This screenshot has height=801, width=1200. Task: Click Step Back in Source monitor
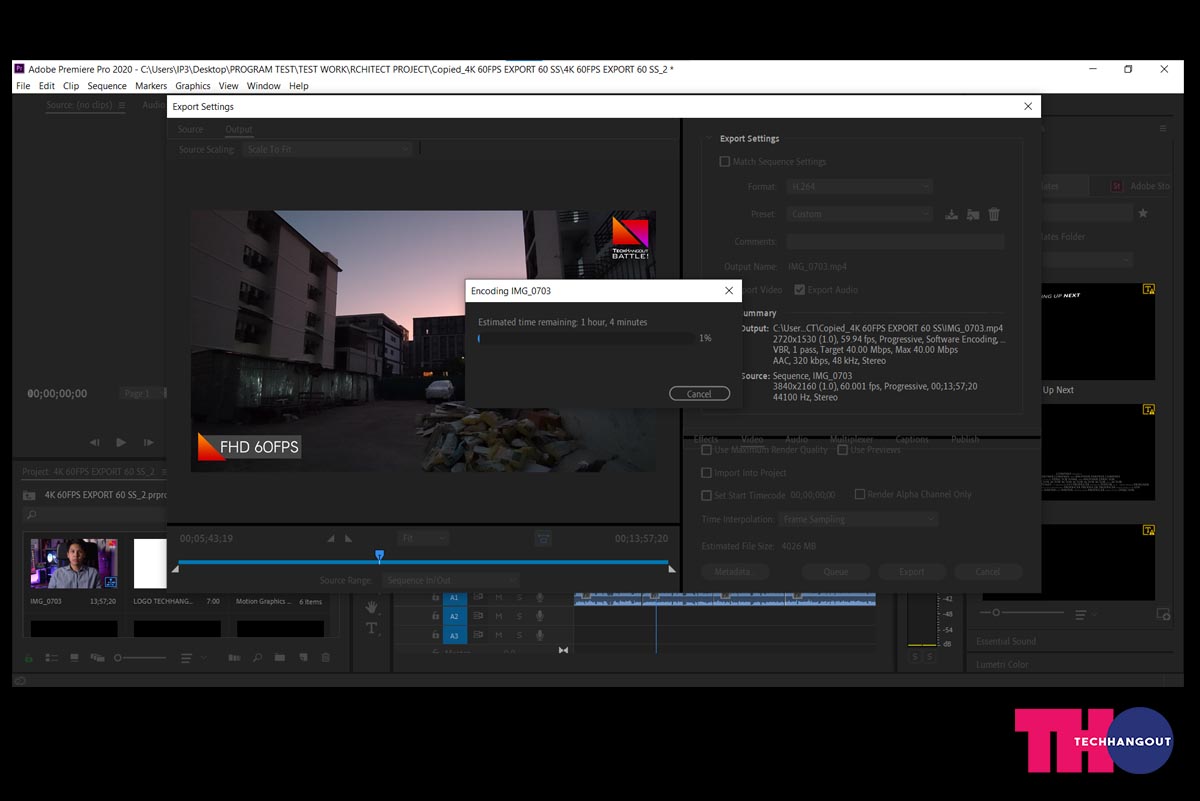95,442
